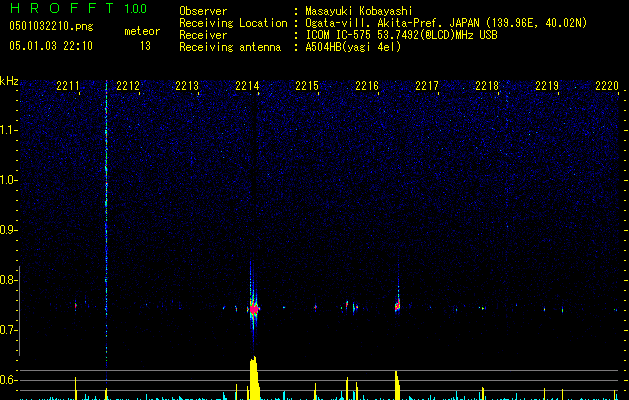Viewport: 629px width, 400px height.
Task: Click the filename 0501032210.png
Action: coord(51,26)
